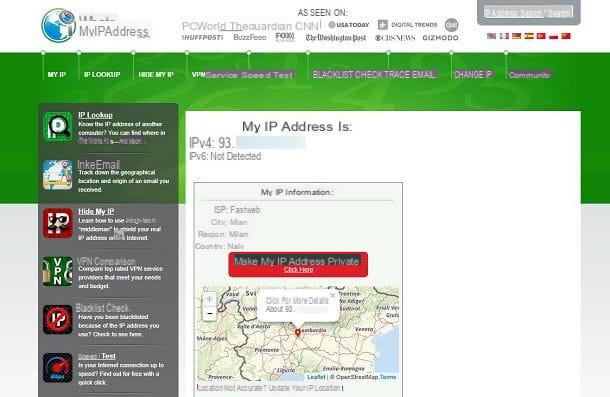The height and width of the screenshot is (397, 610).
Task: Open the Hide My IP heading link in the sidebar
Action: [x=96, y=211]
